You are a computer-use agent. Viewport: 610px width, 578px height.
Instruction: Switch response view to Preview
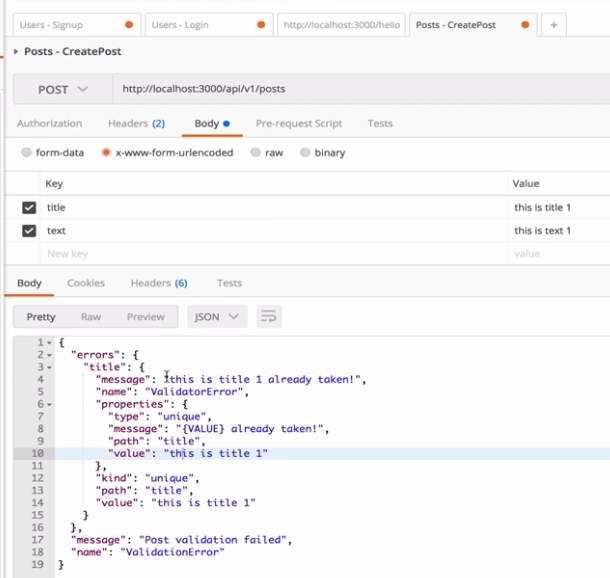(x=145, y=317)
